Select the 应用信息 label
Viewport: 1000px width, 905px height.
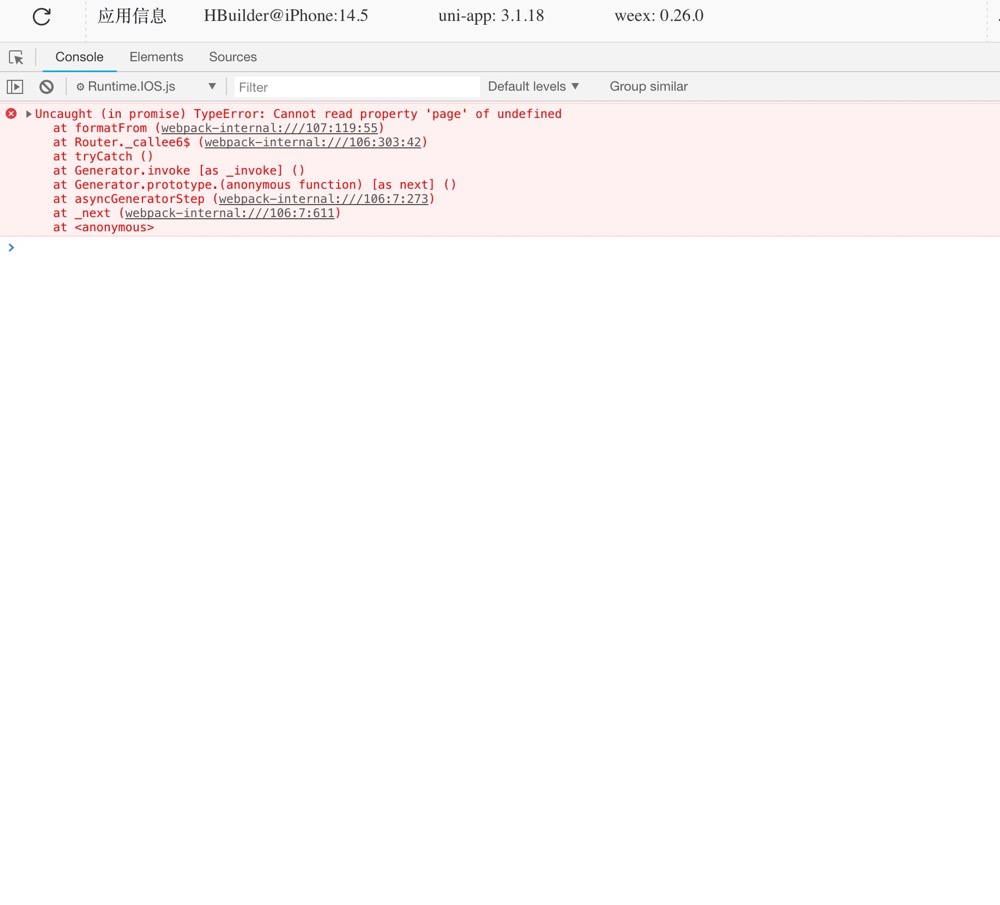pyautogui.click(x=132, y=16)
